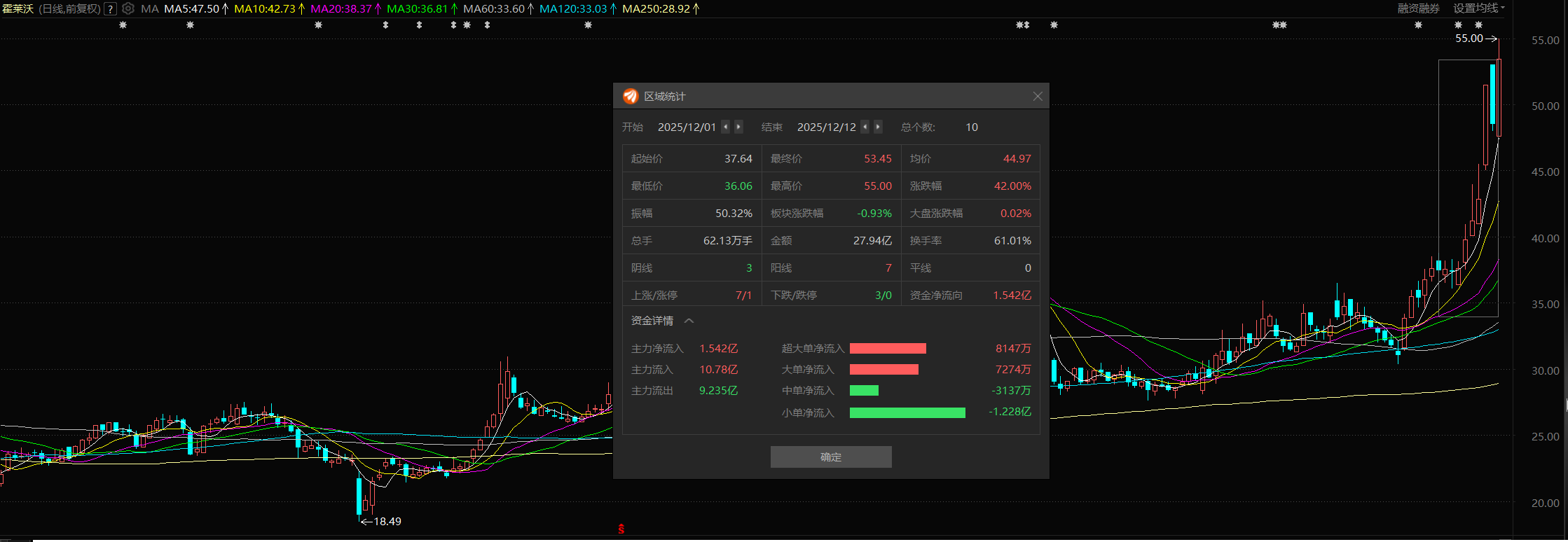Click the first event marker at chart top-left
Screen dimensions: 1568x542
point(123,25)
